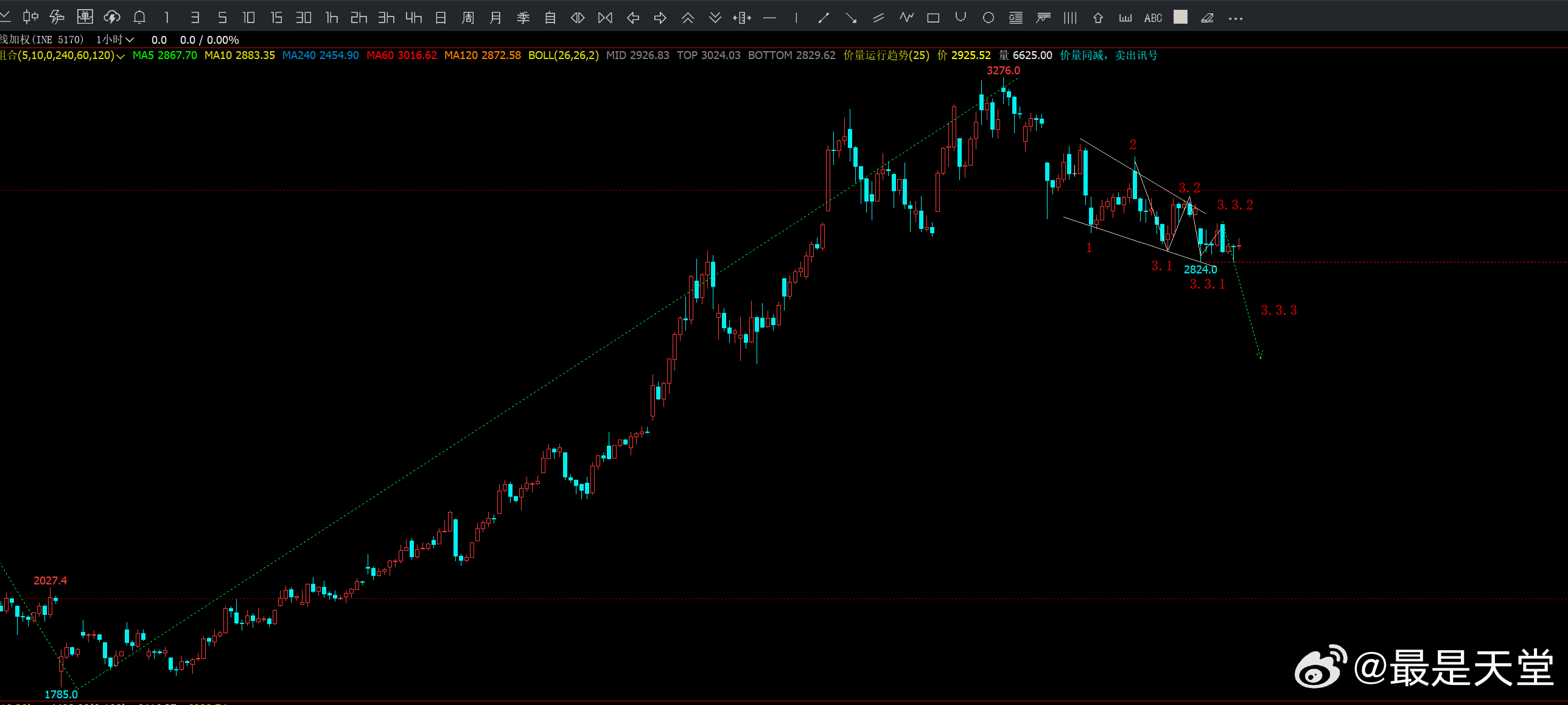Click the 3.3.3 wave annotation
This screenshot has width=1568, height=705.
1279,310
